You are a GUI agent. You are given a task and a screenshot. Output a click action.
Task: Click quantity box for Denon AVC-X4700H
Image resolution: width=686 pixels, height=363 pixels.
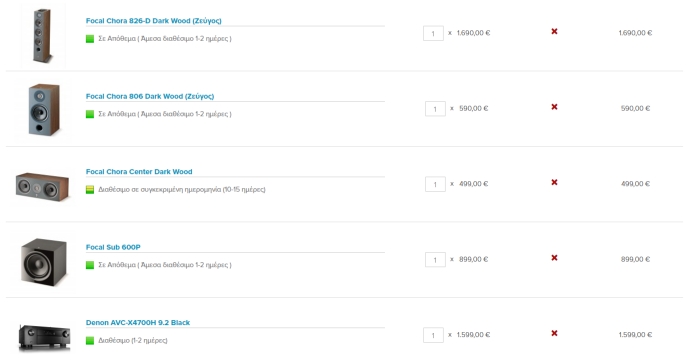[433, 335]
